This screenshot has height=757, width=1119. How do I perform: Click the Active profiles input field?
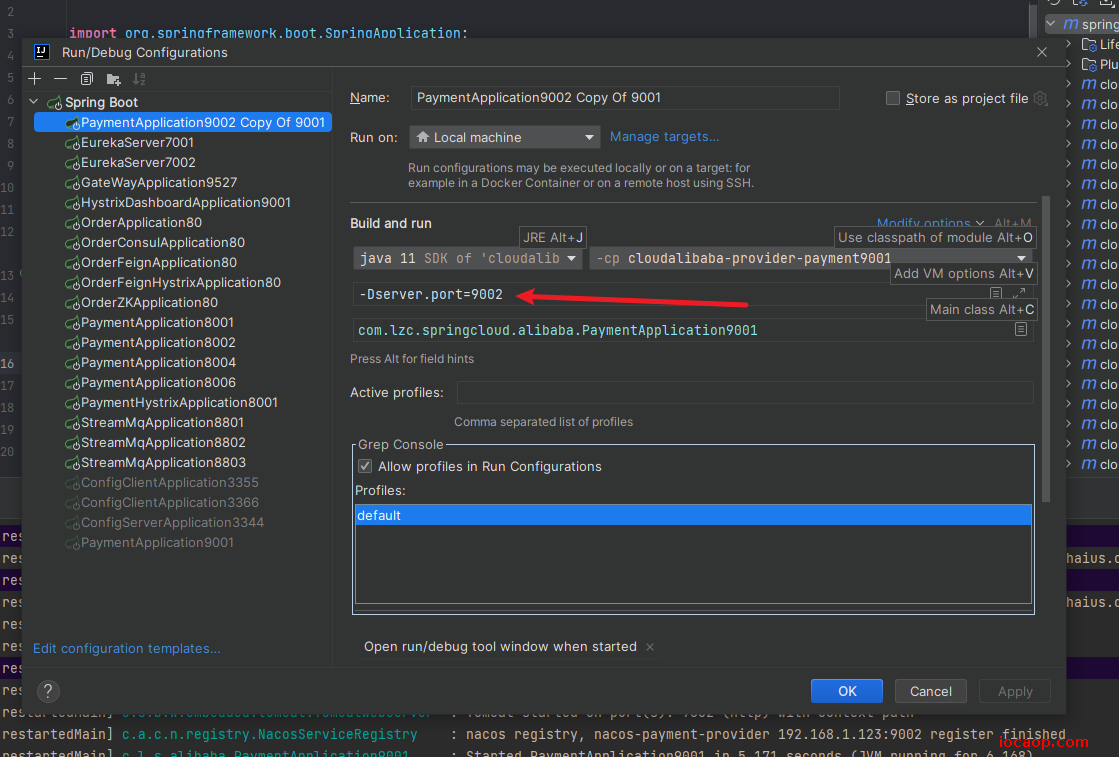click(745, 392)
